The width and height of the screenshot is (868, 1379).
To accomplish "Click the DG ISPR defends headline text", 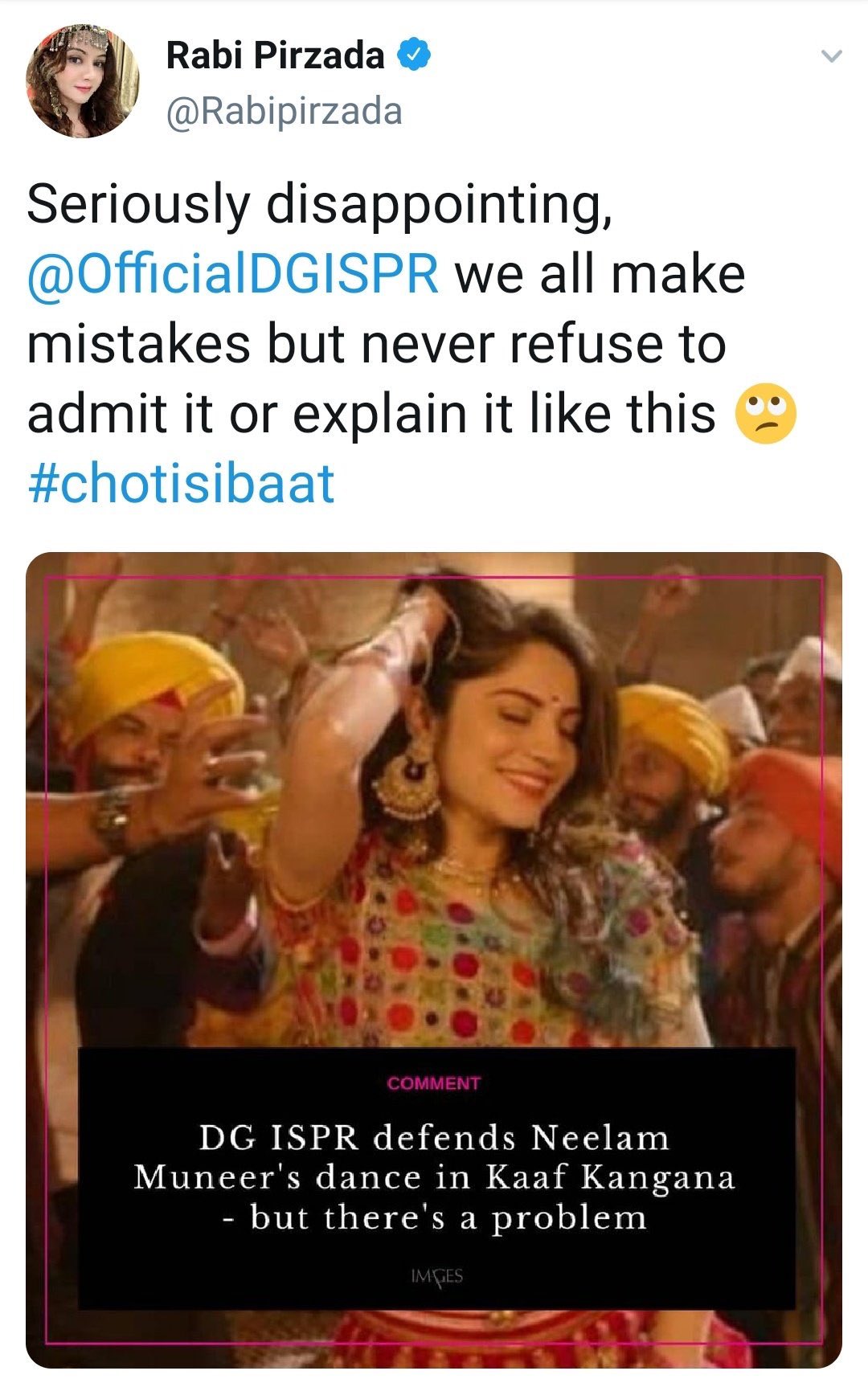I will pos(434,1138).
